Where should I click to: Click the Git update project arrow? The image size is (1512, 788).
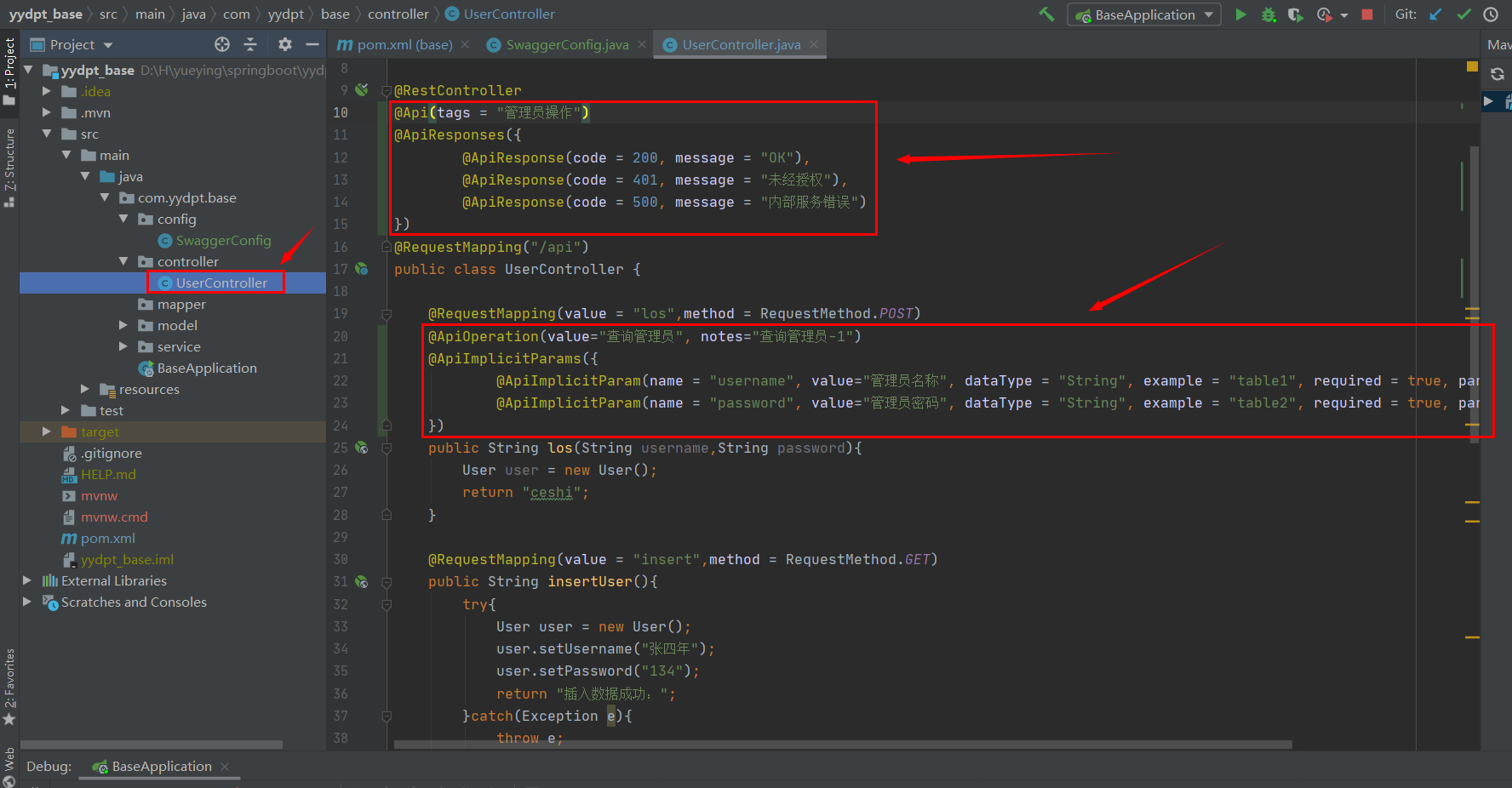coord(1436,14)
